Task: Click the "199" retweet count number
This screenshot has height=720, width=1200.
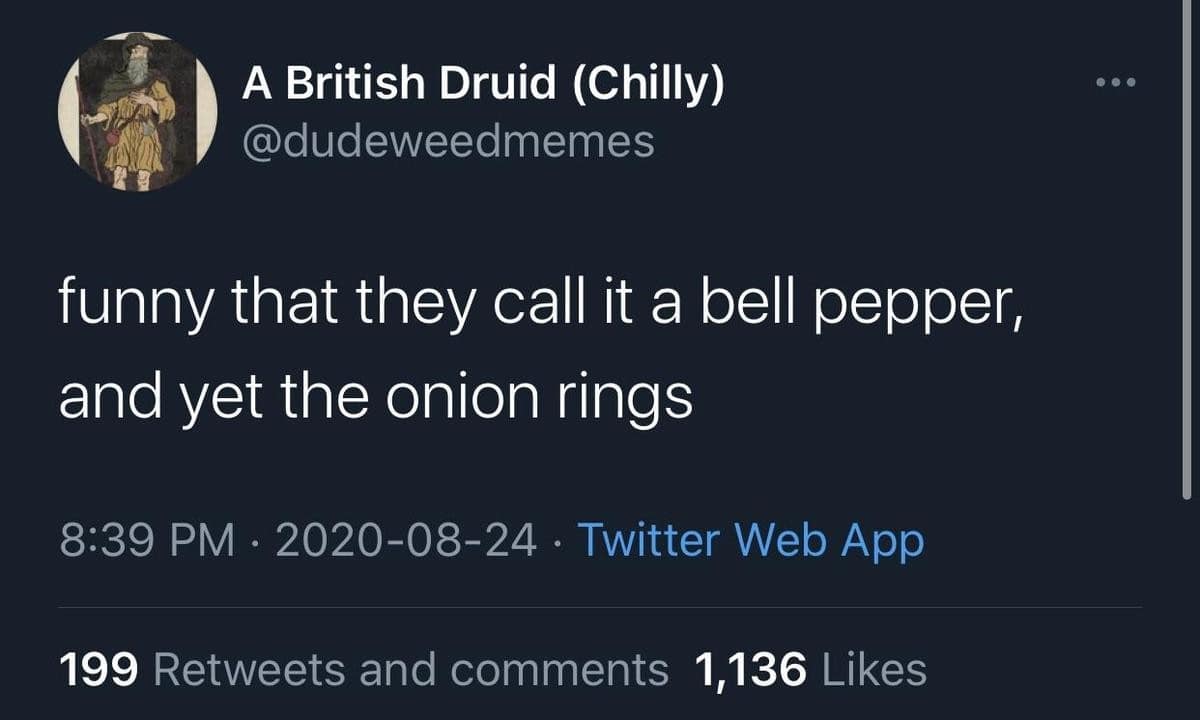Action: (97, 669)
